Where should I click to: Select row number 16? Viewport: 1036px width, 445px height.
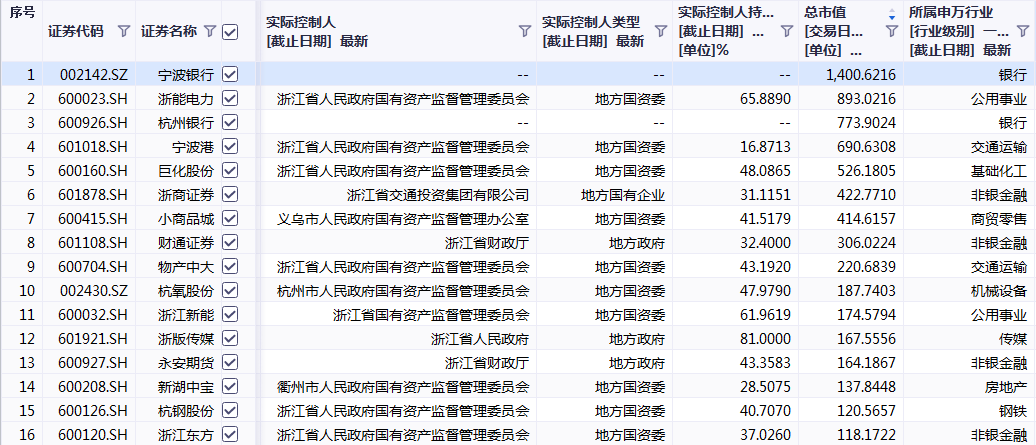27,434
